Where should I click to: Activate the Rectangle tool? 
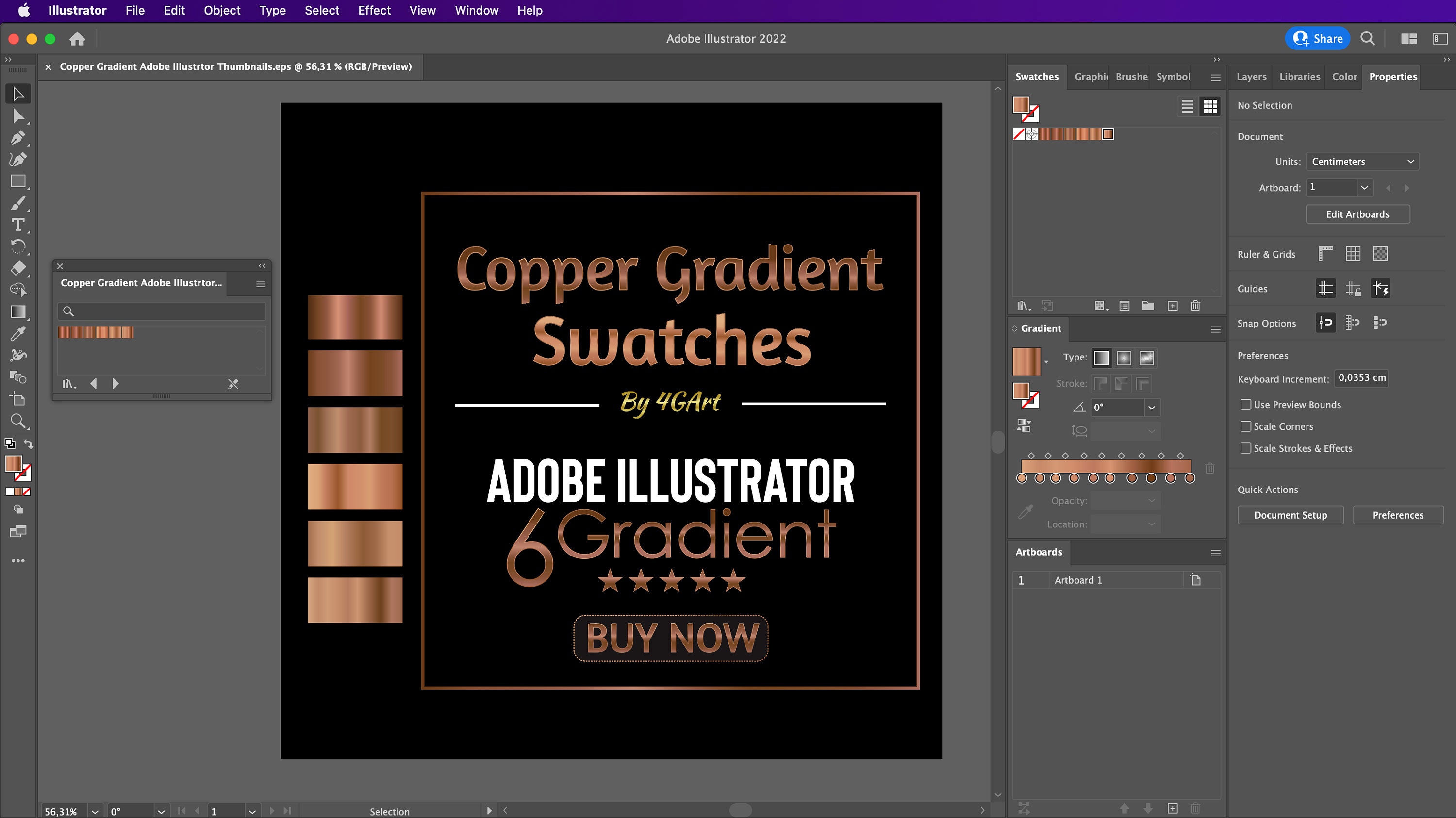pyautogui.click(x=18, y=181)
